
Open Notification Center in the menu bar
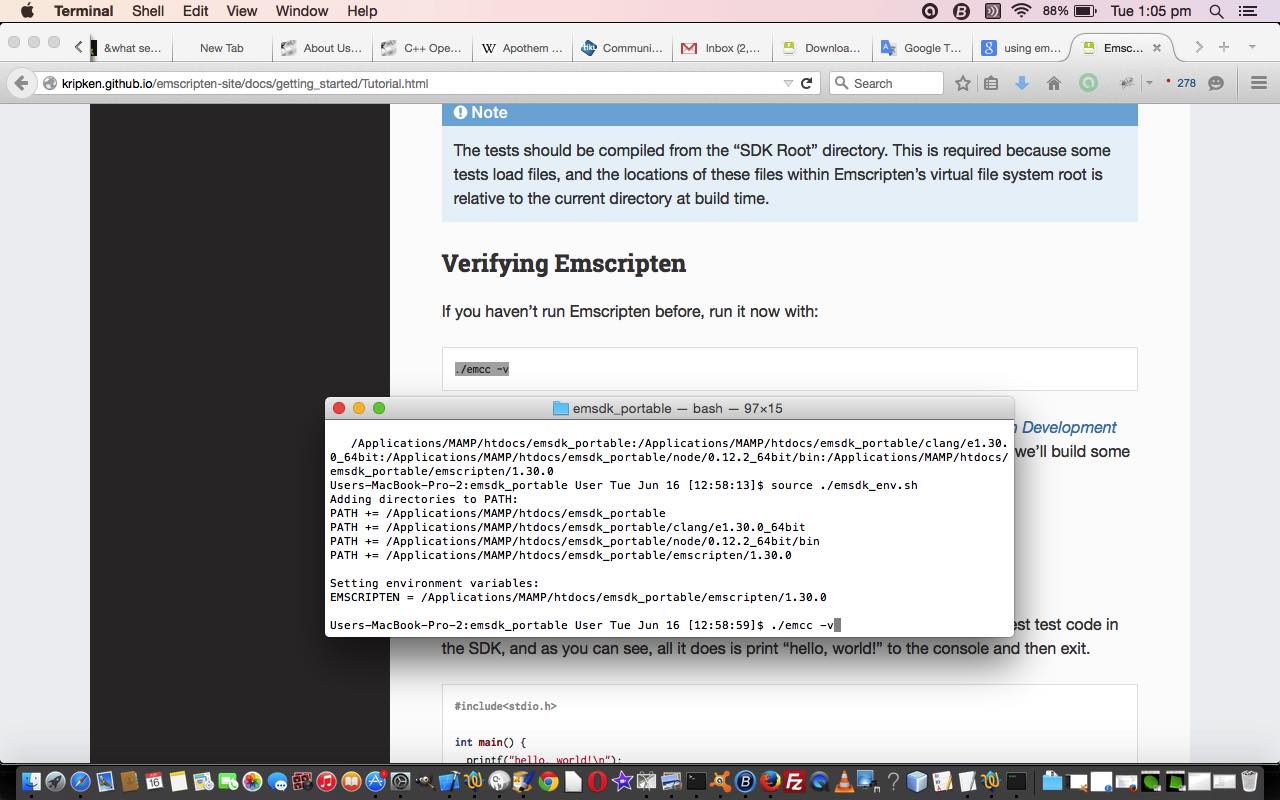click(x=1247, y=11)
